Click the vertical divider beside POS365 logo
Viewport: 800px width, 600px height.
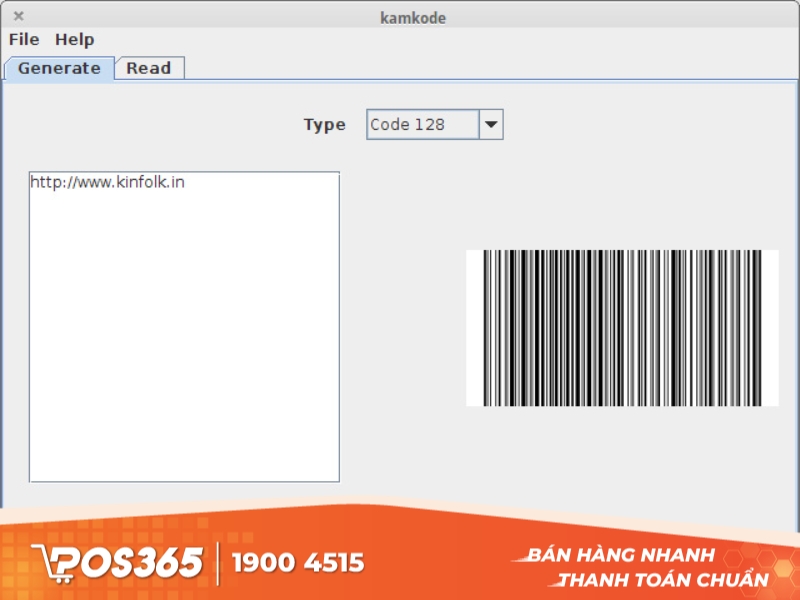pyautogui.click(x=218, y=562)
